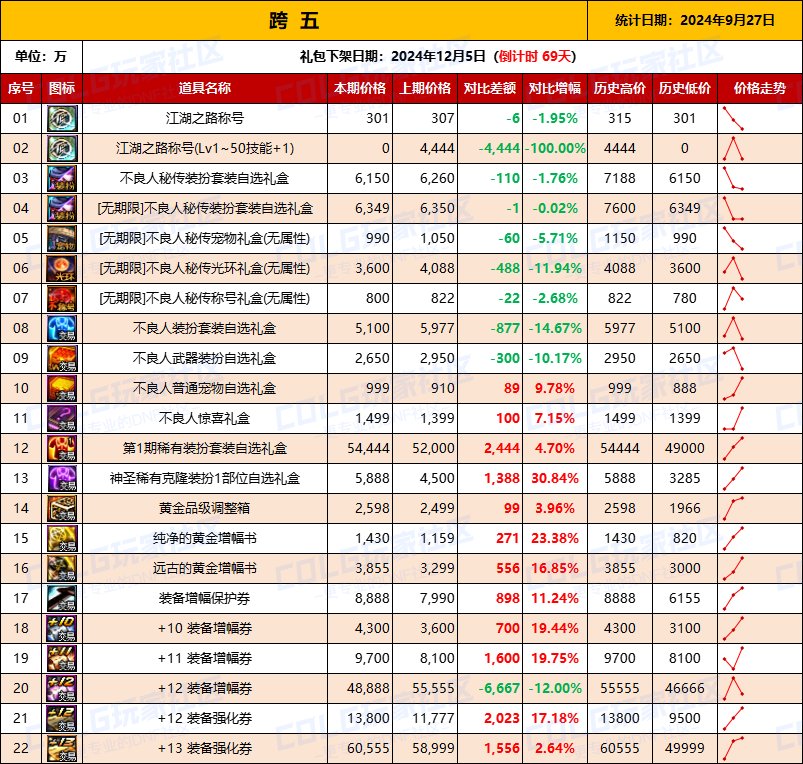Image resolution: width=803 pixels, height=764 pixels.
Task: Click the historical high 7188
Action: (620, 178)
